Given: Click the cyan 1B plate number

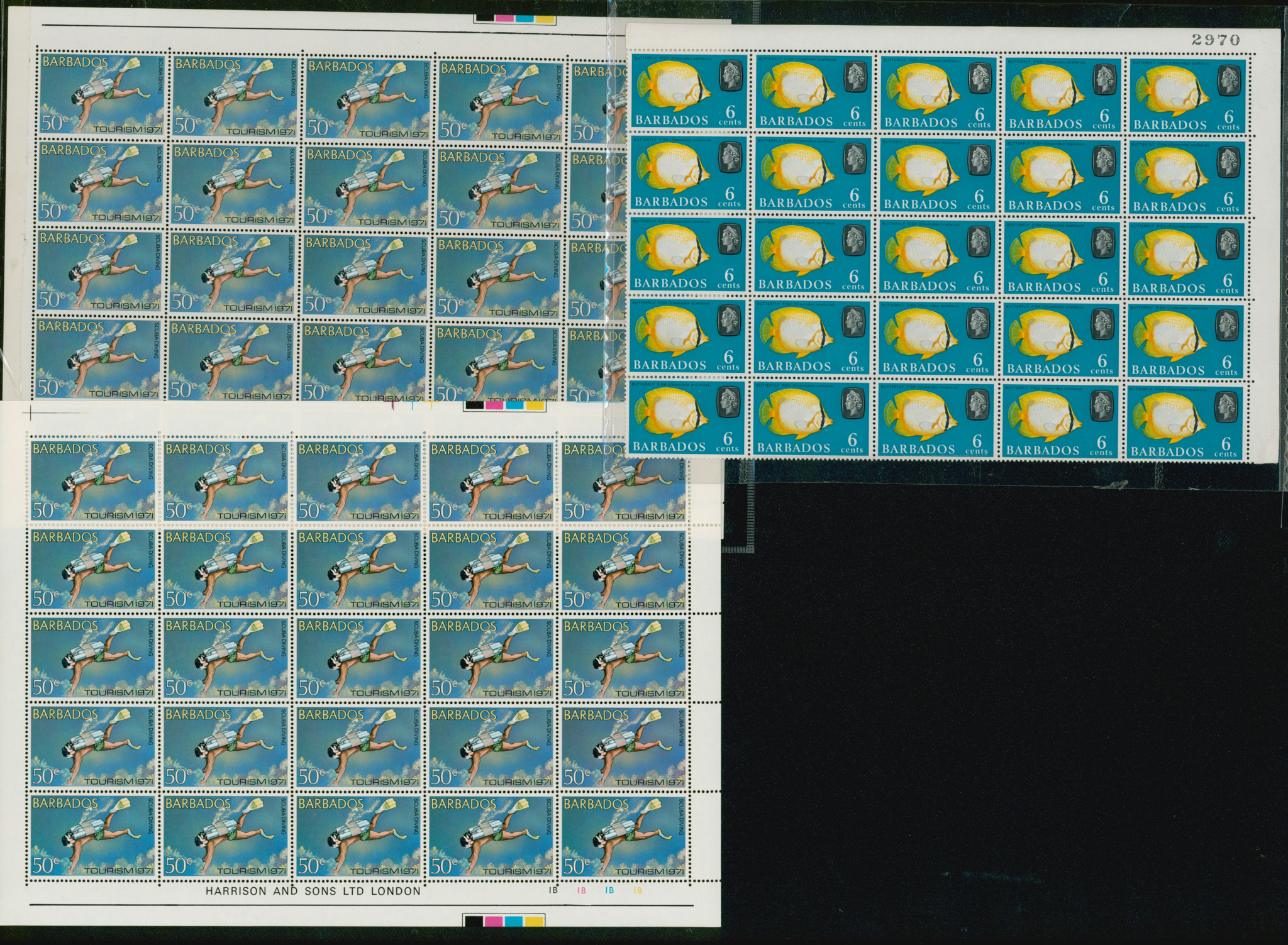Looking at the screenshot, I should tap(609, 891).
